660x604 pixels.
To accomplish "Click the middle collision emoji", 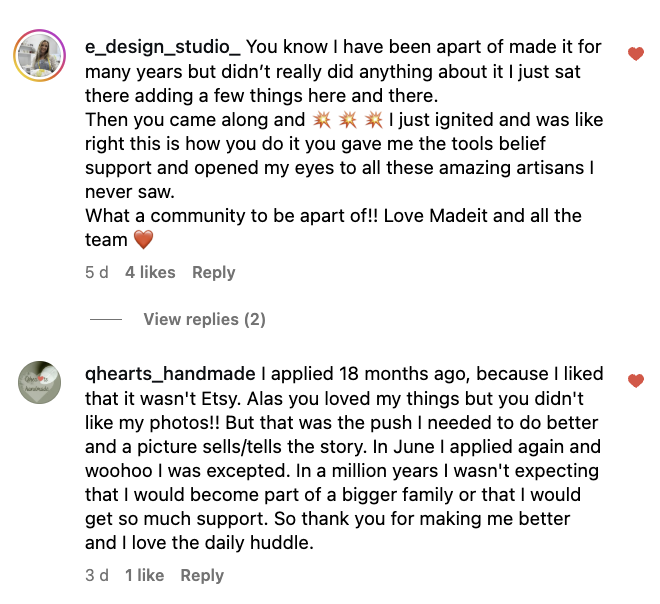I will pyautogui.click(x=348, y=120).
